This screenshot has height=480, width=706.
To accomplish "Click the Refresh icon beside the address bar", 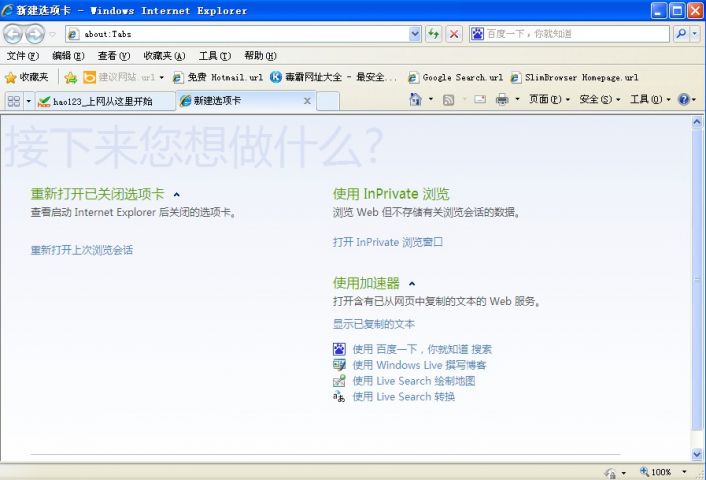I will point(434,34).
